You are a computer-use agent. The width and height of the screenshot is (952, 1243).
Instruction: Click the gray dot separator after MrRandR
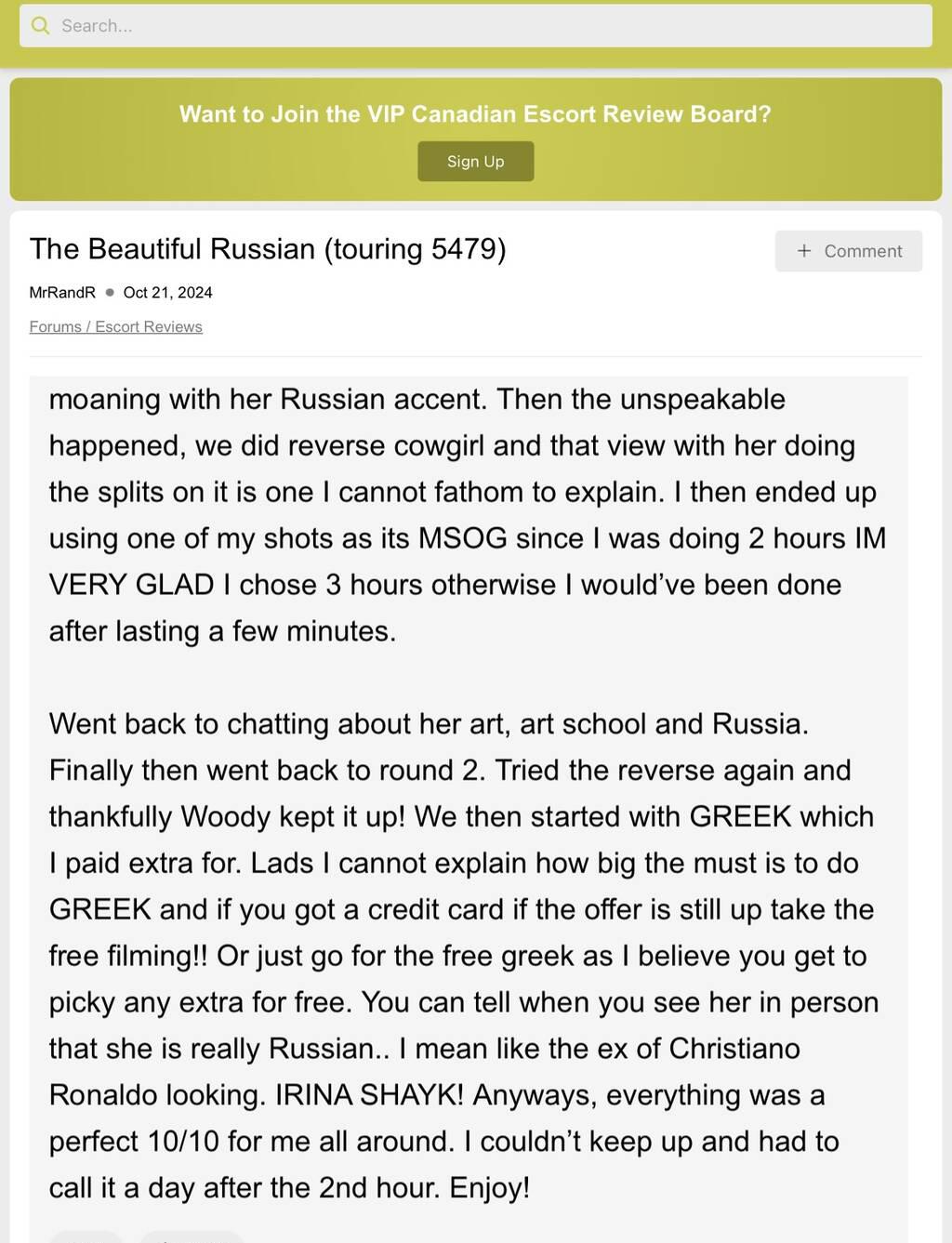(110, 293)
